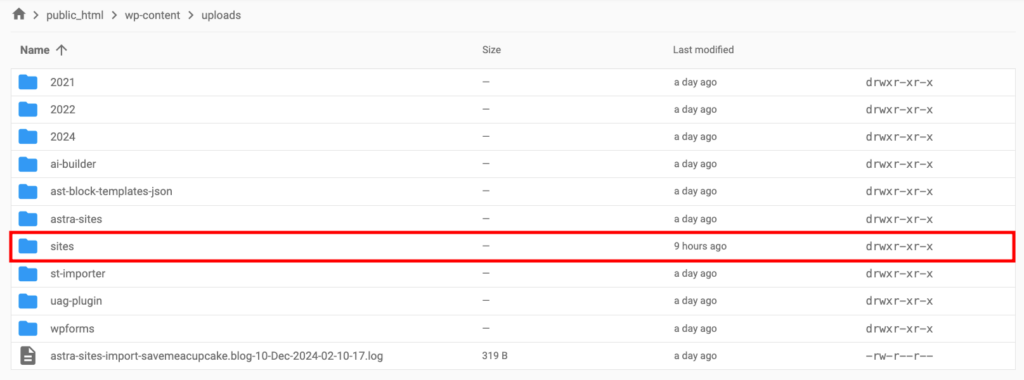Select the astra-sites folder name
1024x380 pixels.
(76, 219)
